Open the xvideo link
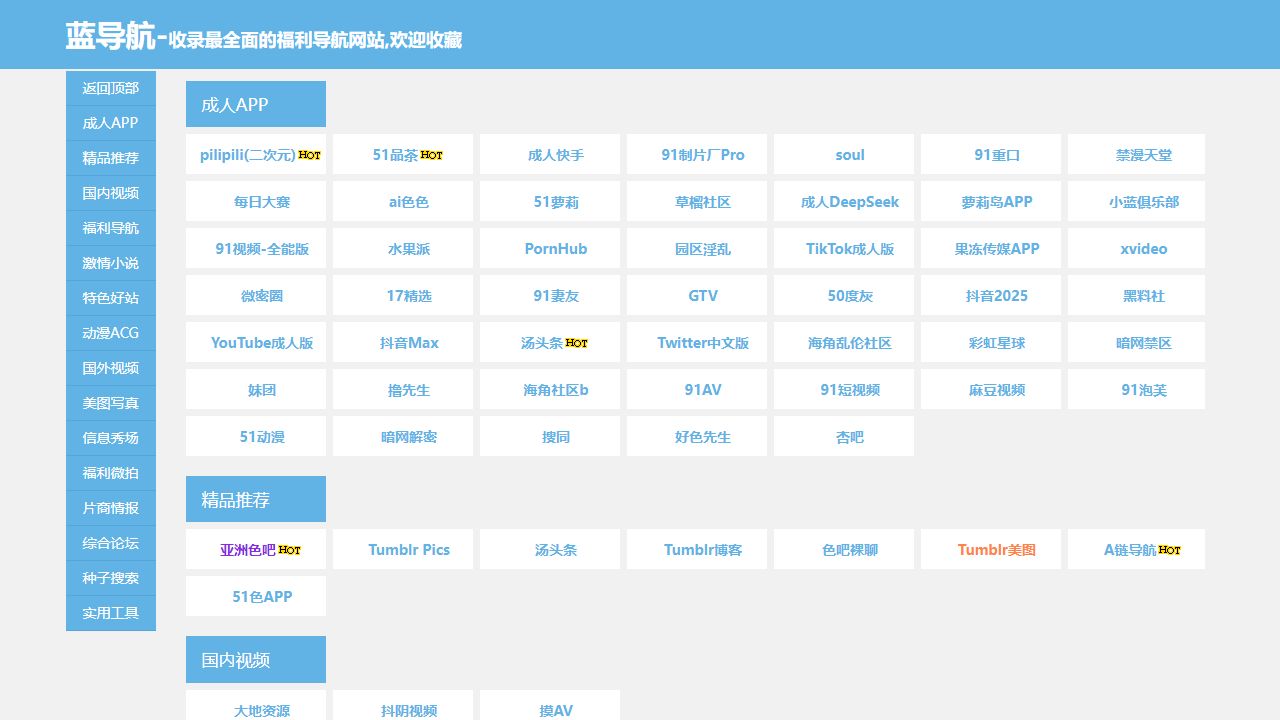Image resolution: width=1280 pixels, height=720 pixels. (1144, 249)
